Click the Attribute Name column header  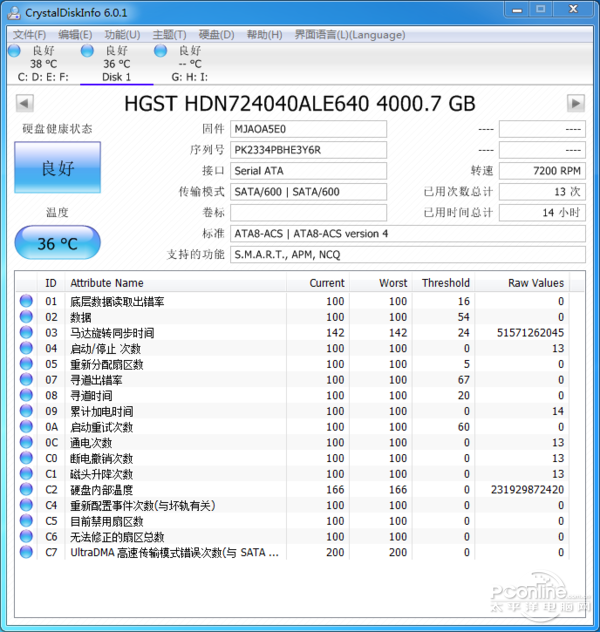pos(175,283)
